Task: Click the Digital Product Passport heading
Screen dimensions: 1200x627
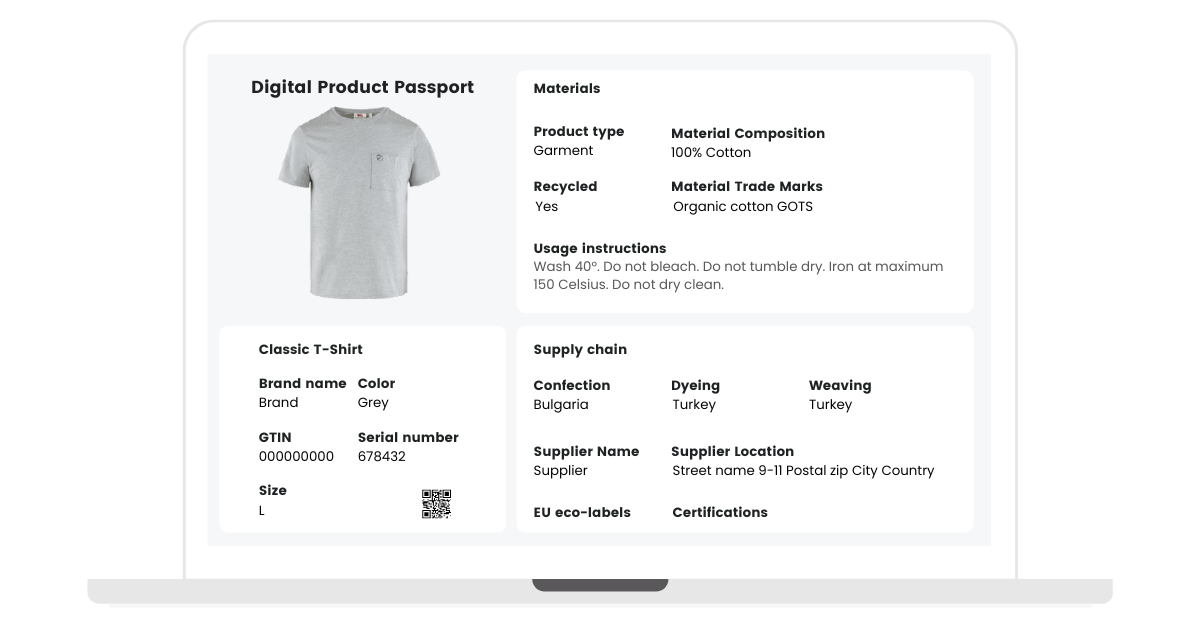Action: click(x=362, y=88)
